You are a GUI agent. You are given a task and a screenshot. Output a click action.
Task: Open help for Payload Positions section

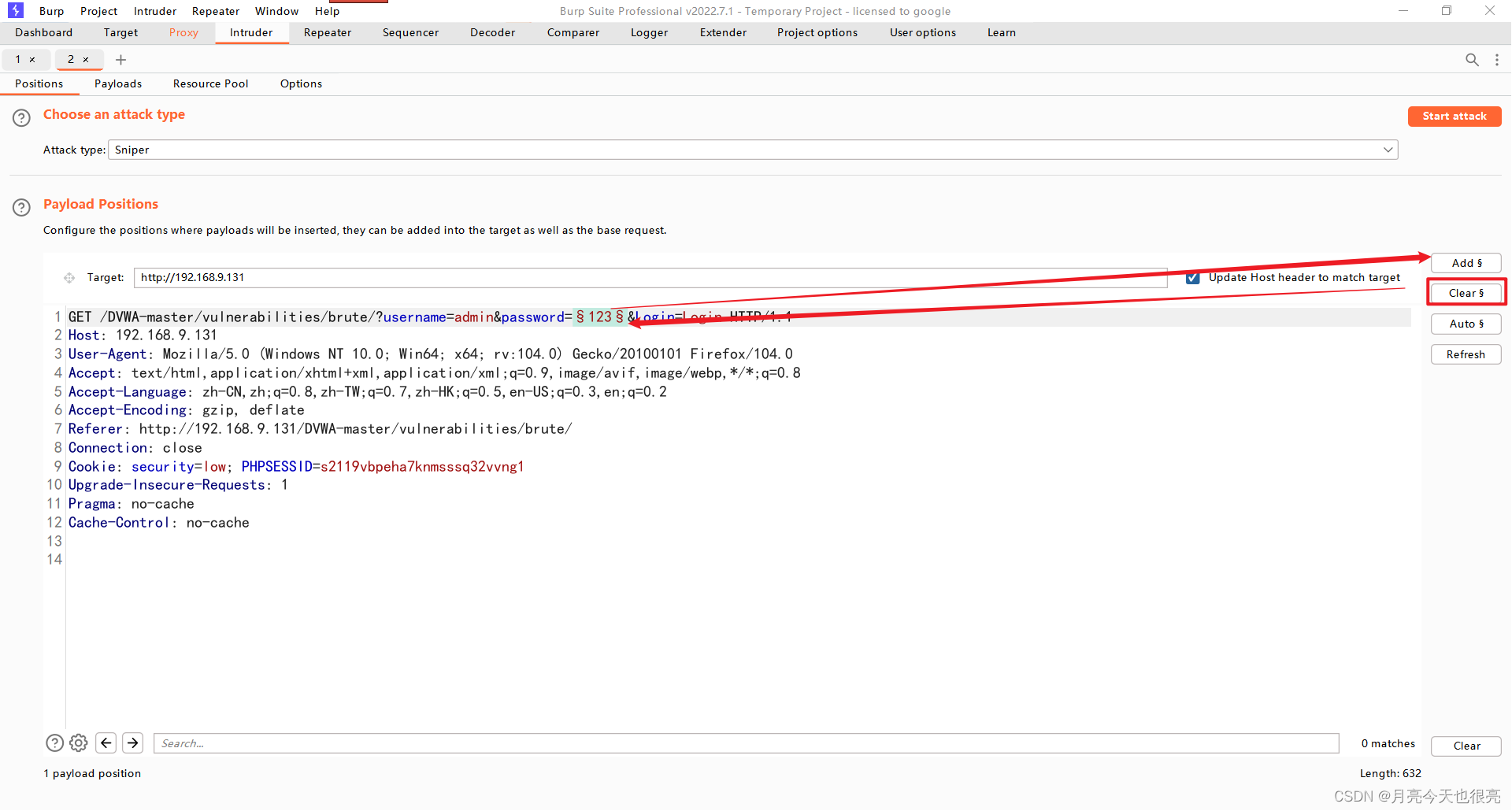(21, 207)
